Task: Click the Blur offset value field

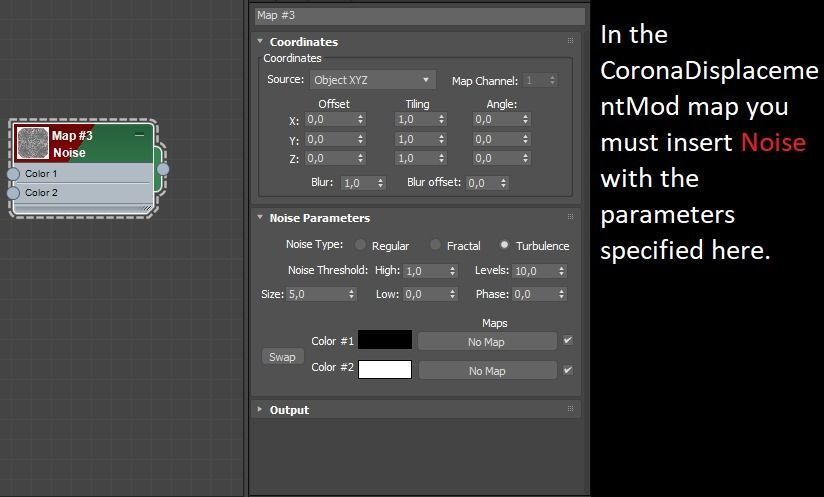Action: [x=482, y=183]
